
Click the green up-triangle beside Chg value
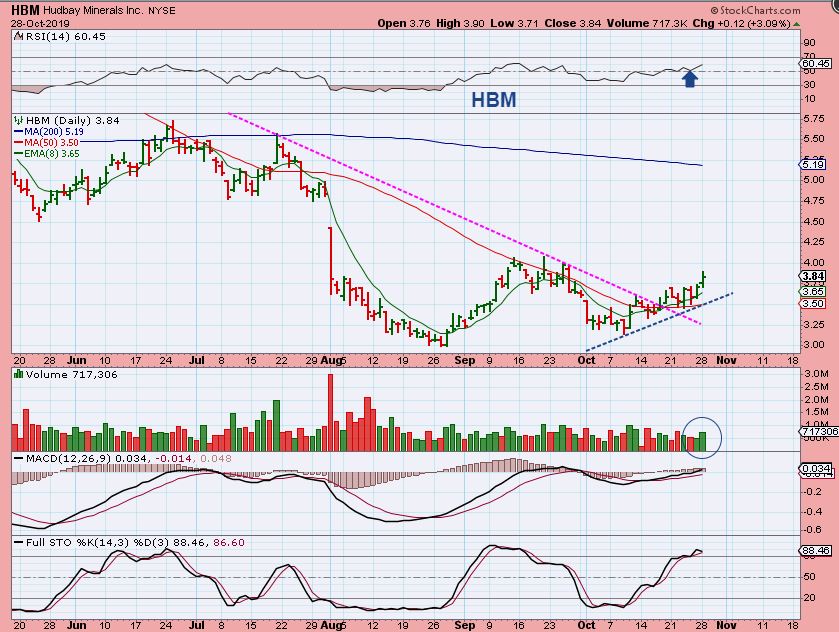[797, 24]
